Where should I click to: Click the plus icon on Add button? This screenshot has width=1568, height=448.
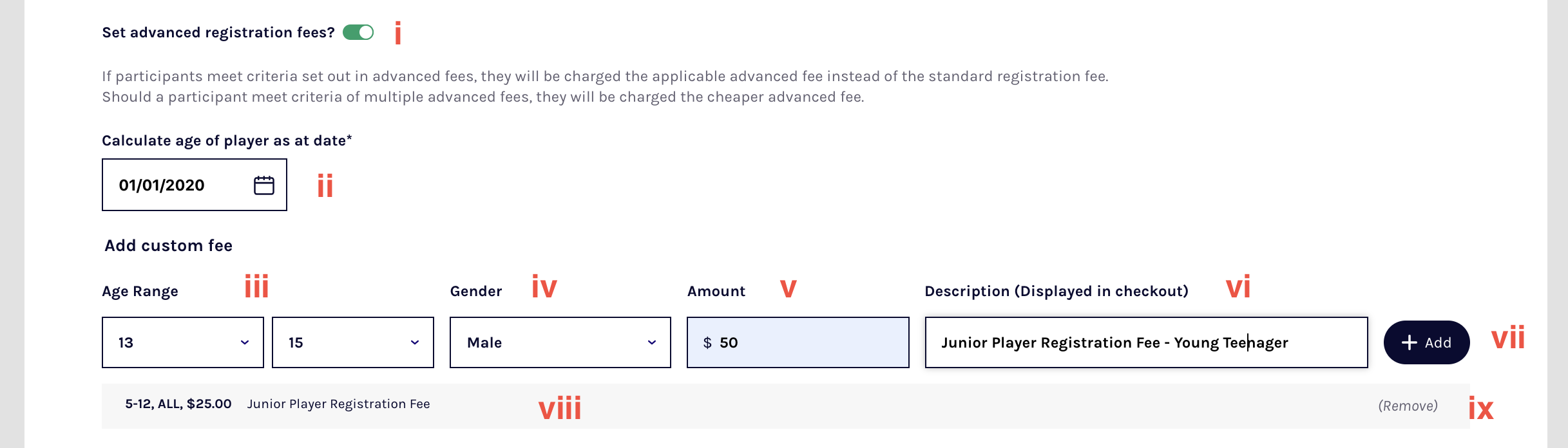pyautogui.click(x=1410, y=342)
